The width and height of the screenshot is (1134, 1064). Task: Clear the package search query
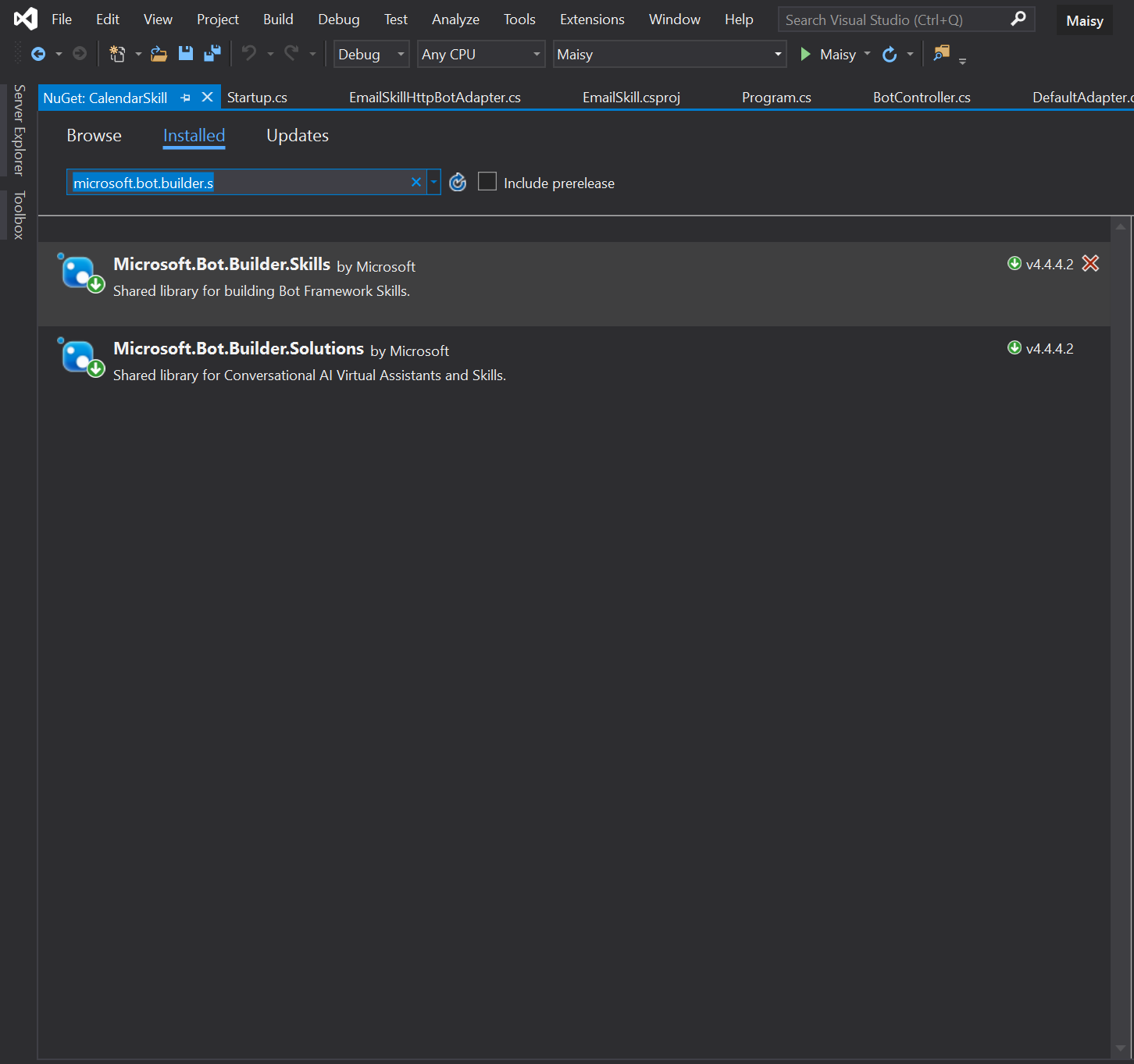416,182
